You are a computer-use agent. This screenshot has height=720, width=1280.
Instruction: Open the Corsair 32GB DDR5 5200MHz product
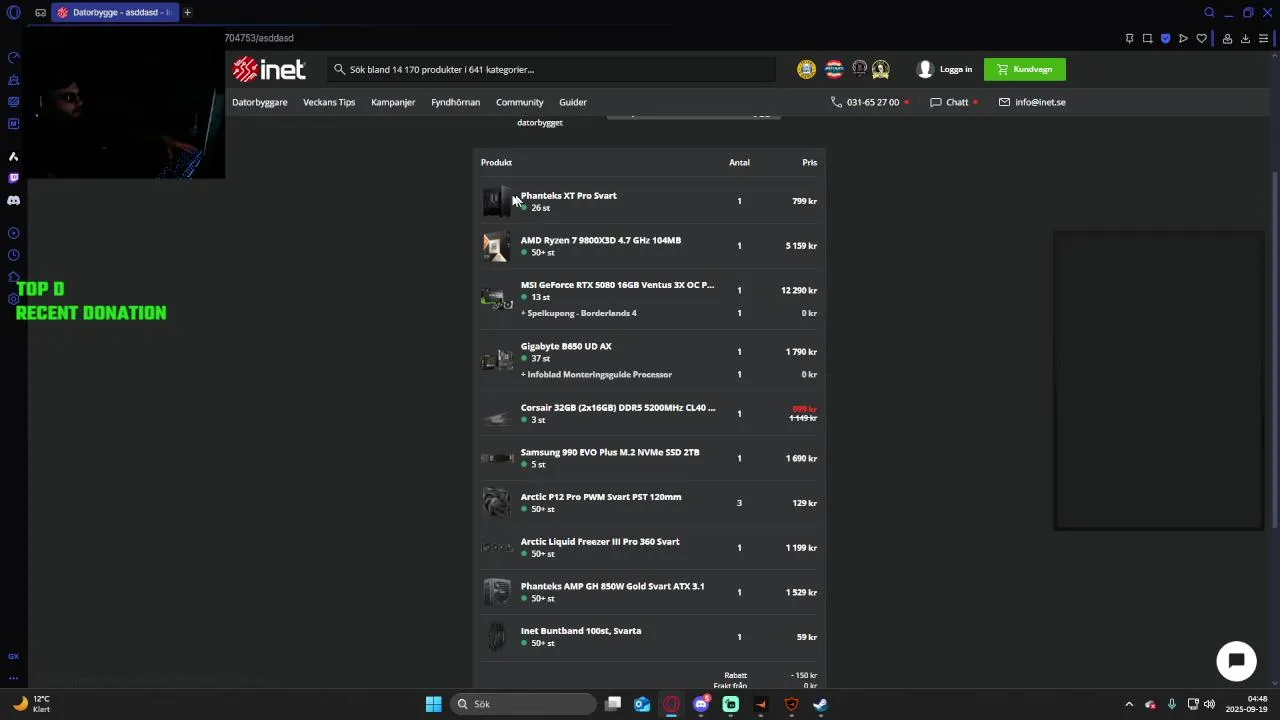[x=618, y=408]
